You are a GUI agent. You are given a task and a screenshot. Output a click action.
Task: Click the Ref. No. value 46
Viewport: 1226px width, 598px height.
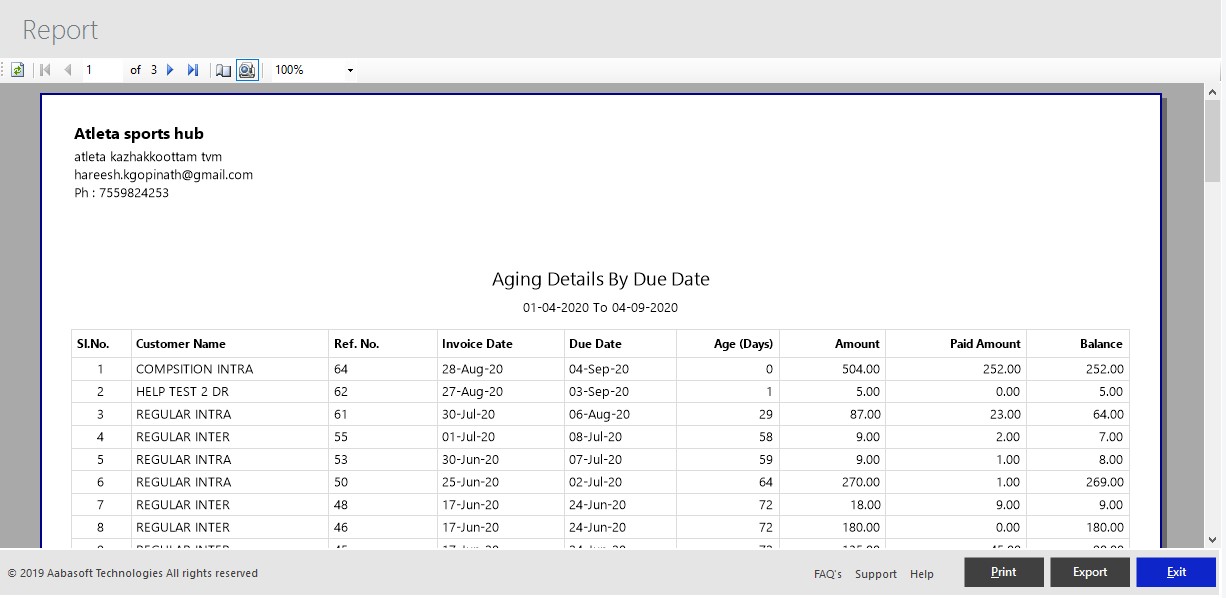coord(341,527)
